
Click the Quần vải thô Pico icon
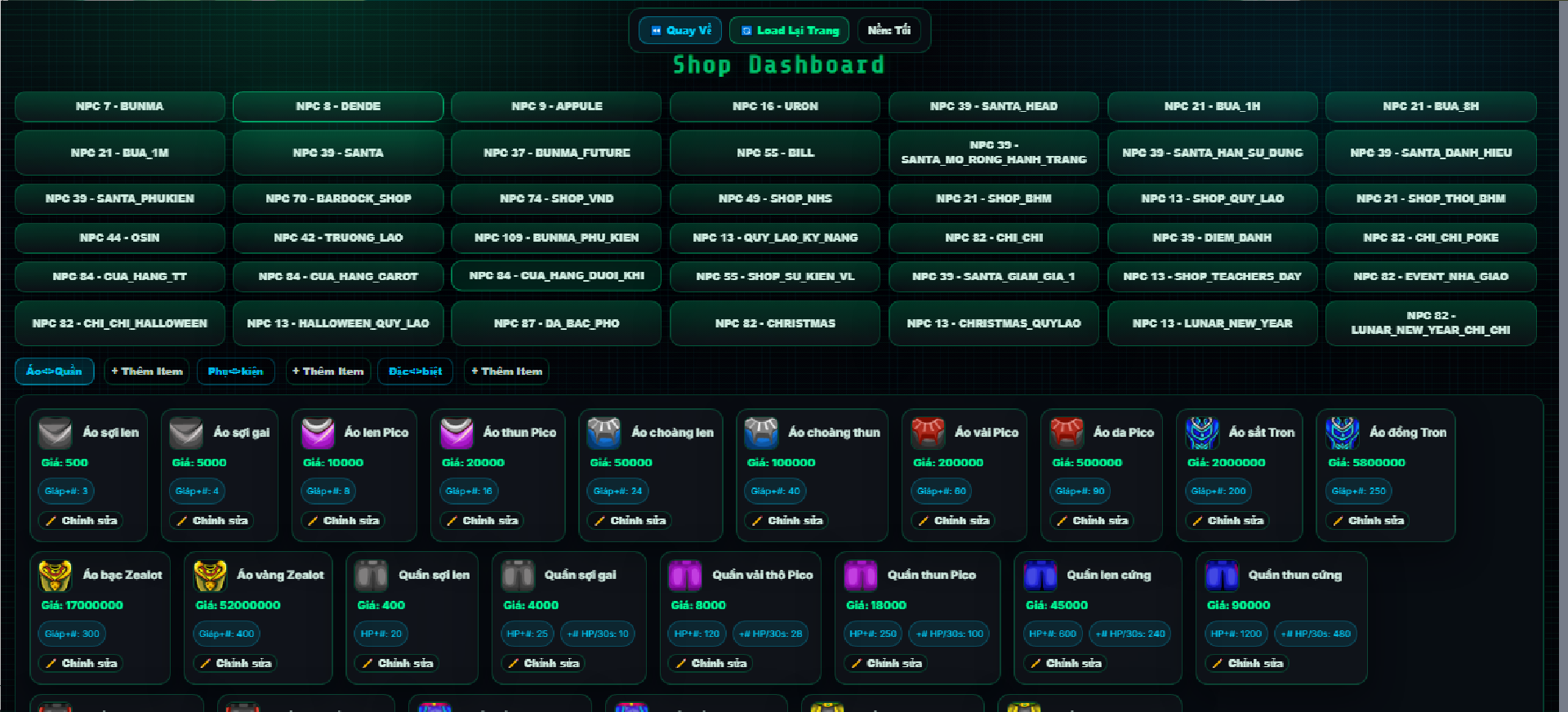click(685, 576)
